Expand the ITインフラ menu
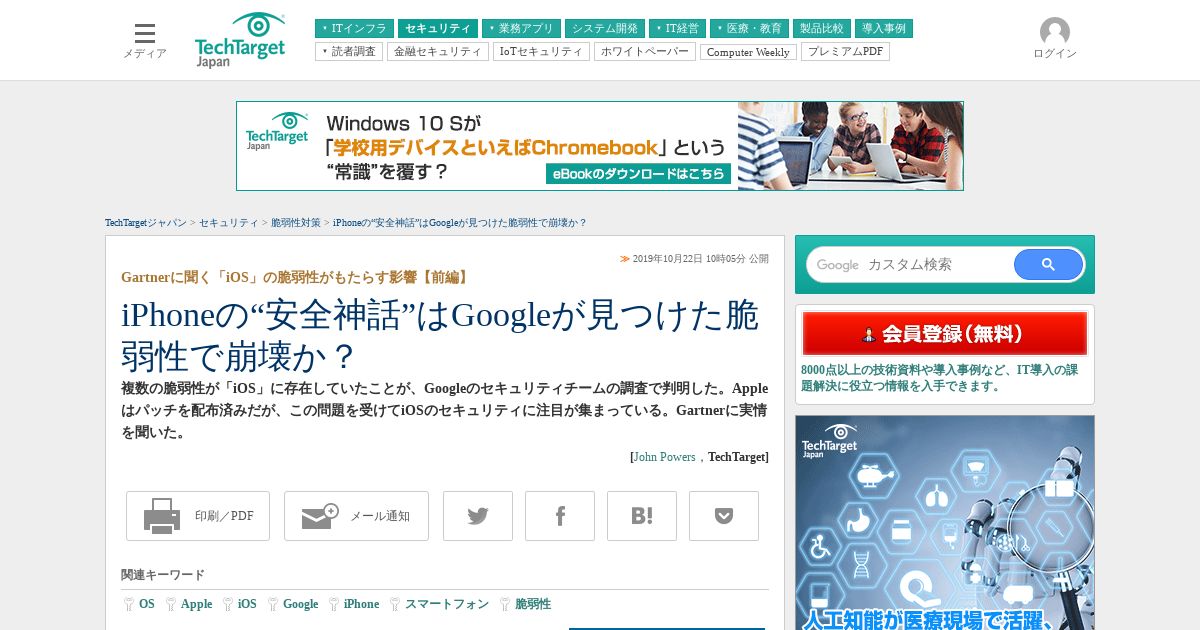Viewport: 1200px width, 630px height. point(354,29)
